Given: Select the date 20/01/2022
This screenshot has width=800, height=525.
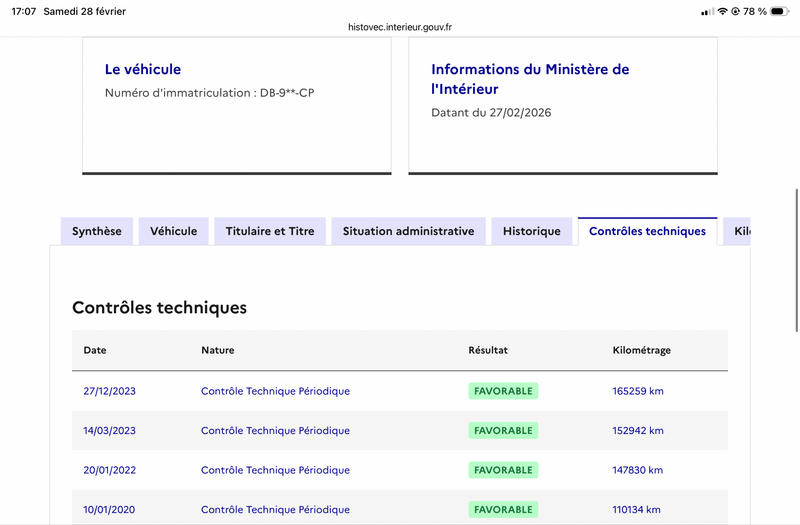Looking at the screenshot, I should [110, 470].
